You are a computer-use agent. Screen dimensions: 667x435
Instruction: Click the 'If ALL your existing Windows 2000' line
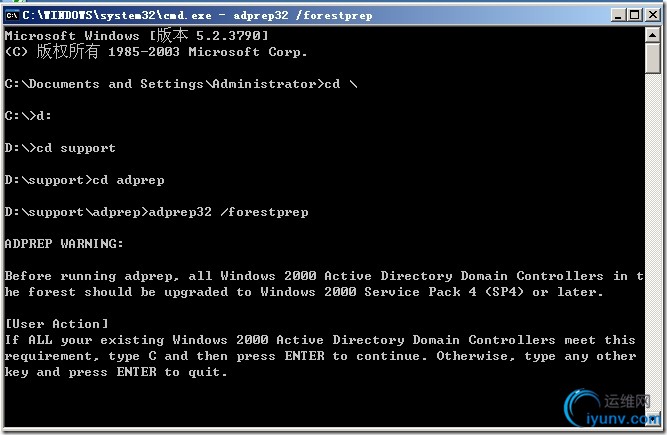tap(320, 340)
